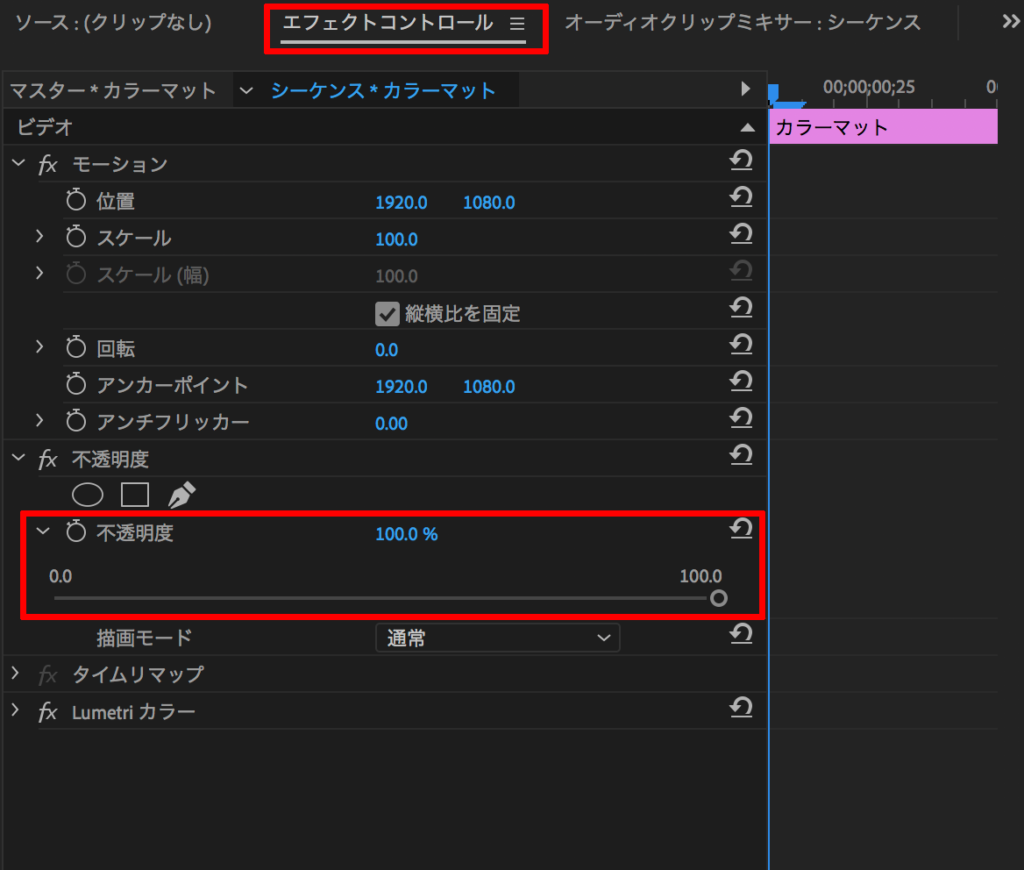The height and width of the screenshot is (870, 1024).
Task: Open the 描画モード dropdown showing 通常
Action: point(498,638)
